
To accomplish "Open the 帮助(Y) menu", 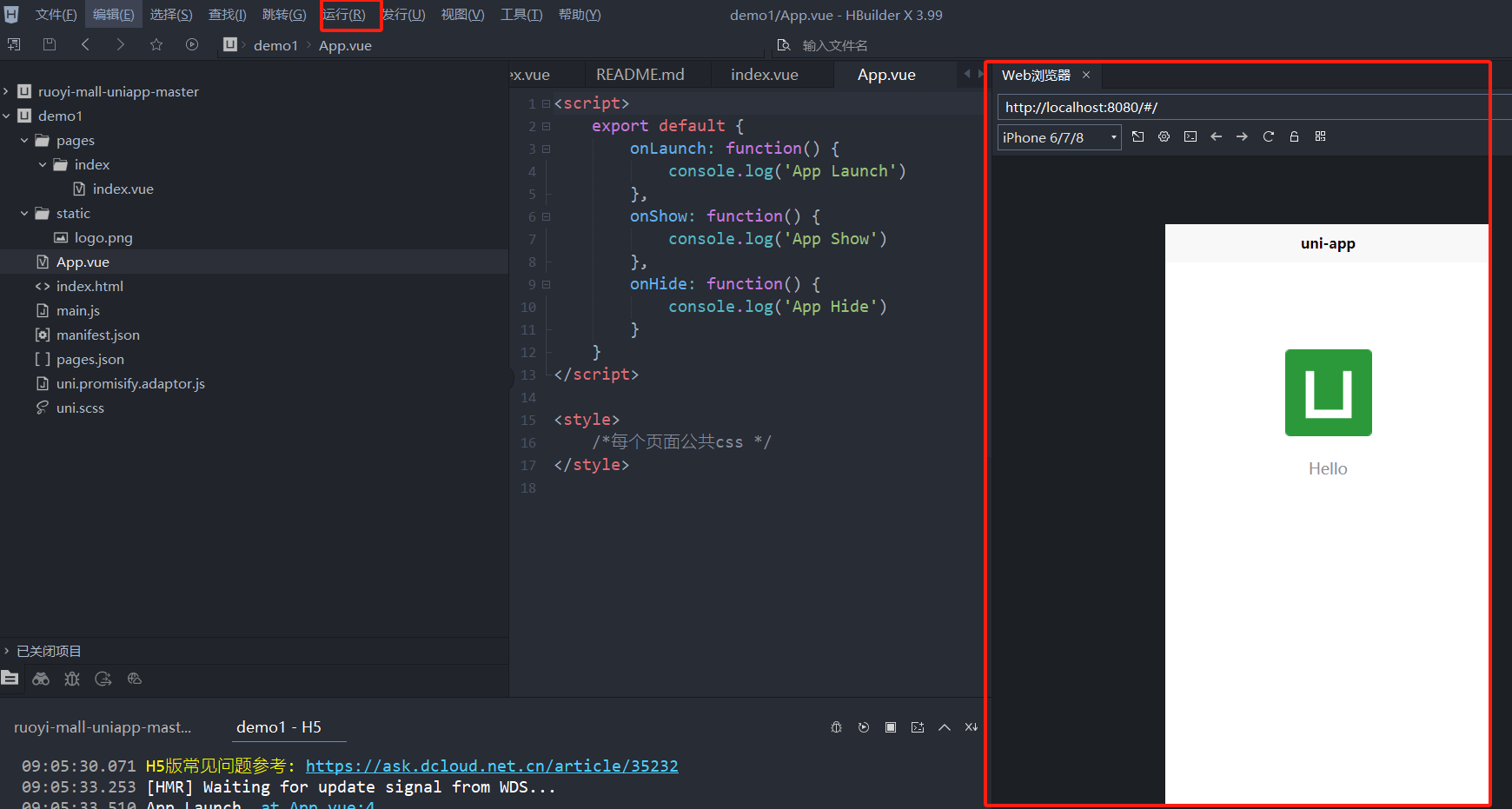I will tap(580, 15).
